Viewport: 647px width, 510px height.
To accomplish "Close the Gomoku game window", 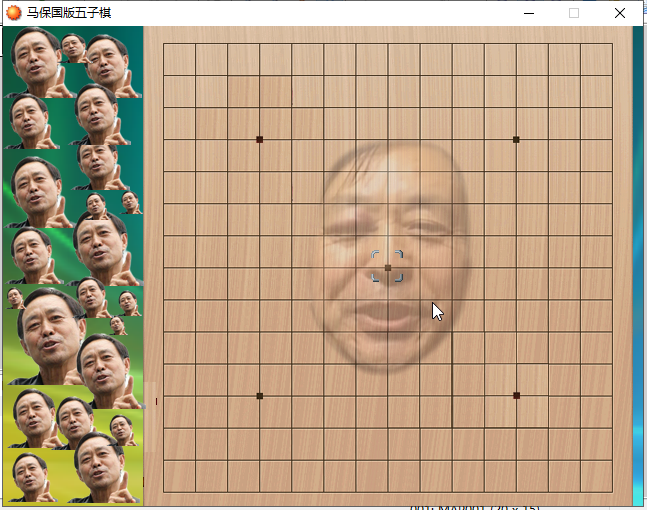I will point(620,13).
